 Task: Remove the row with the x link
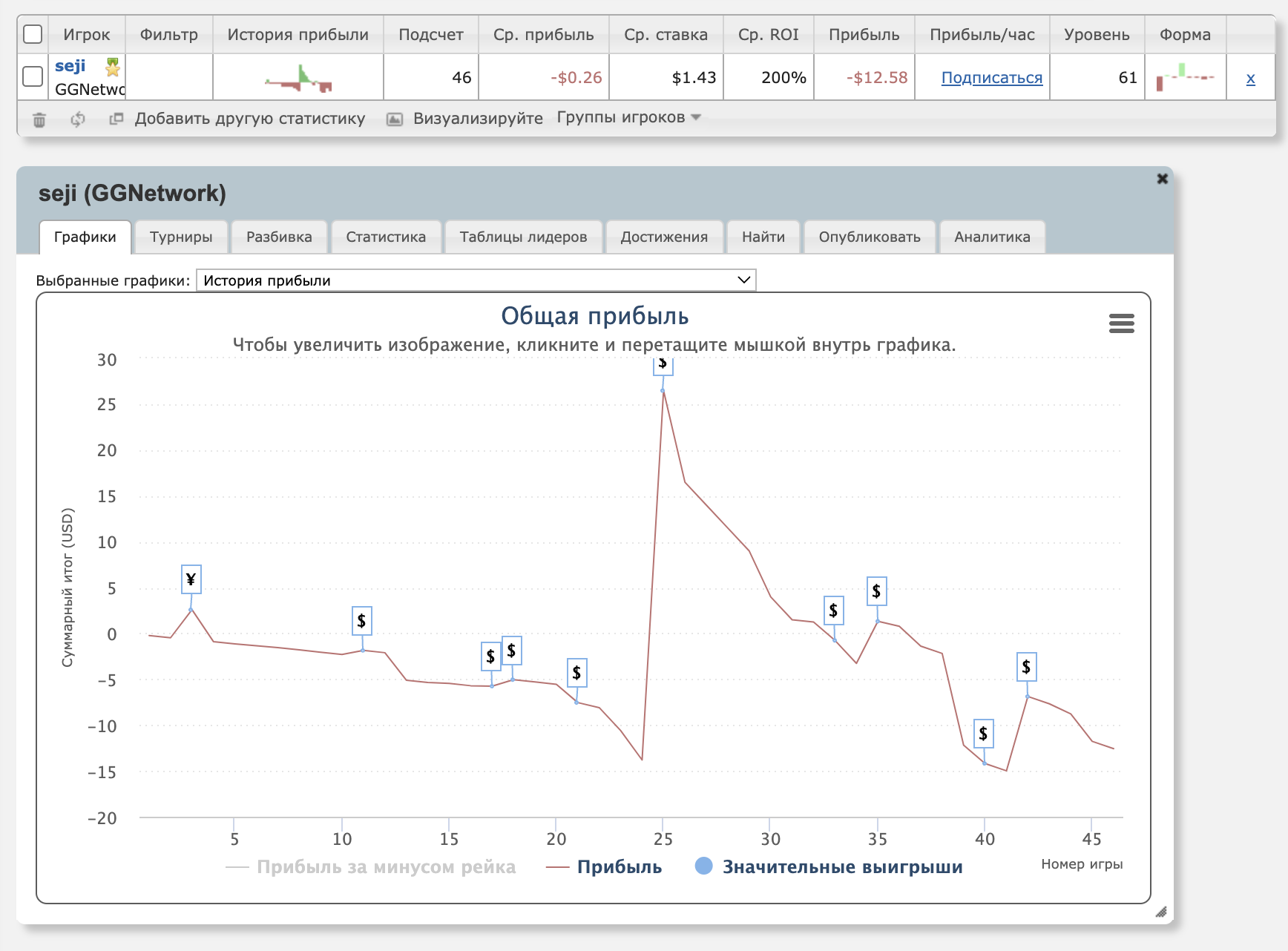pyautogui.click(x=1250, y=78)
